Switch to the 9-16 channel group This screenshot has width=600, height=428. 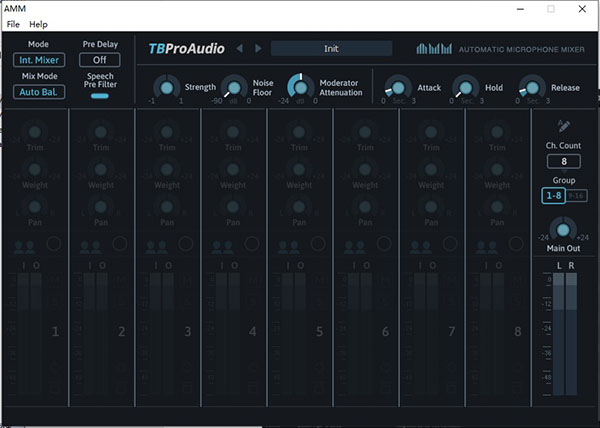coord(575,196)
